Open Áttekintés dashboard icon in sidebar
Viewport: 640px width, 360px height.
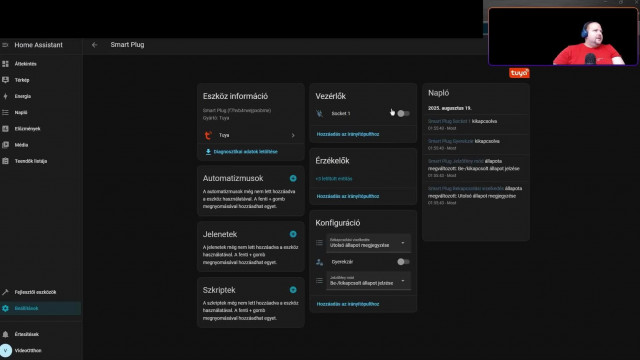coord(5,64)
